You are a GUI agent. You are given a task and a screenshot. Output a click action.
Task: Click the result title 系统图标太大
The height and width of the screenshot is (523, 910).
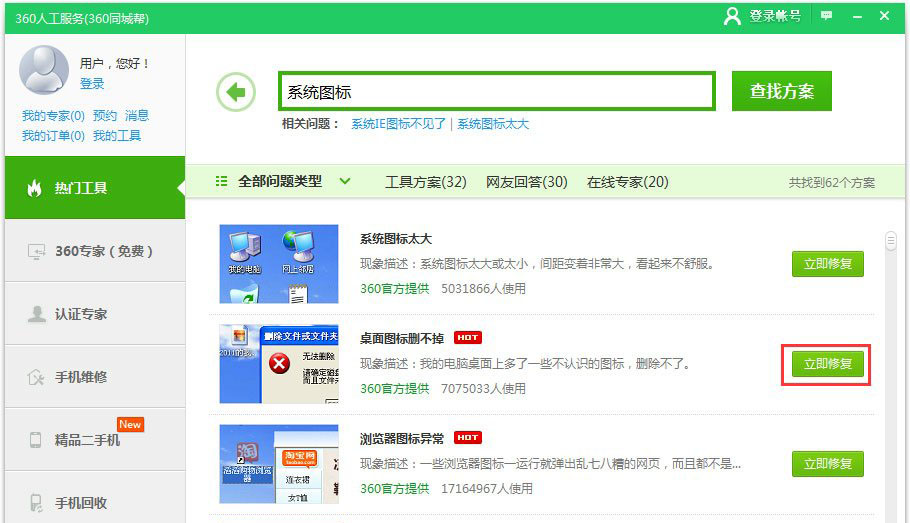(396, 239)
